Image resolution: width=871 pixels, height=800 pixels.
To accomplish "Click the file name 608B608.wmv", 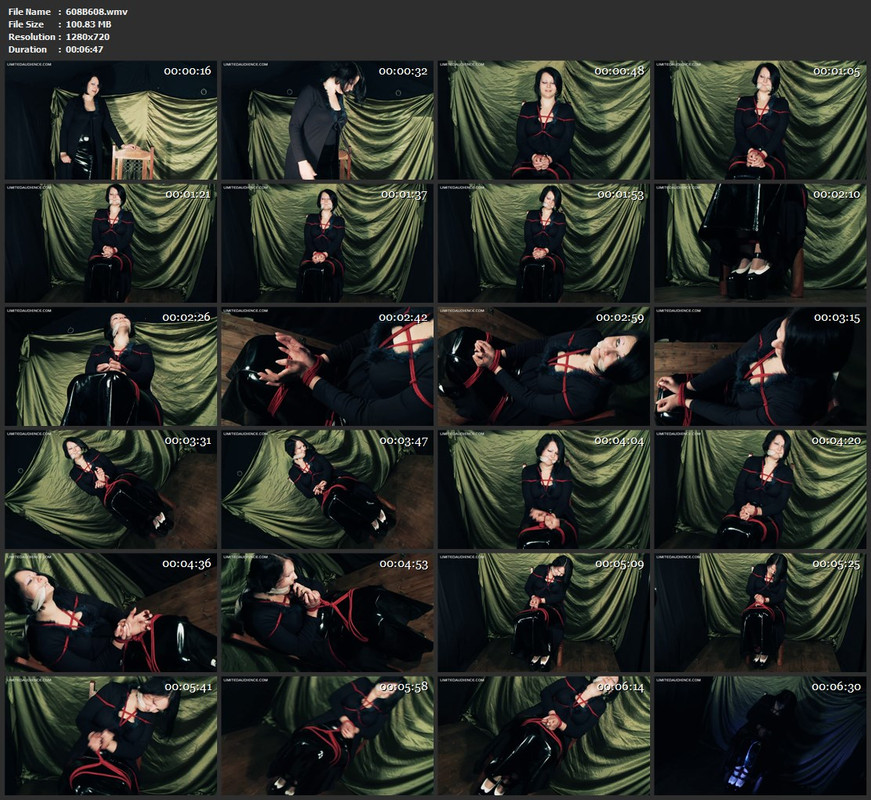I will coord(97,12).
